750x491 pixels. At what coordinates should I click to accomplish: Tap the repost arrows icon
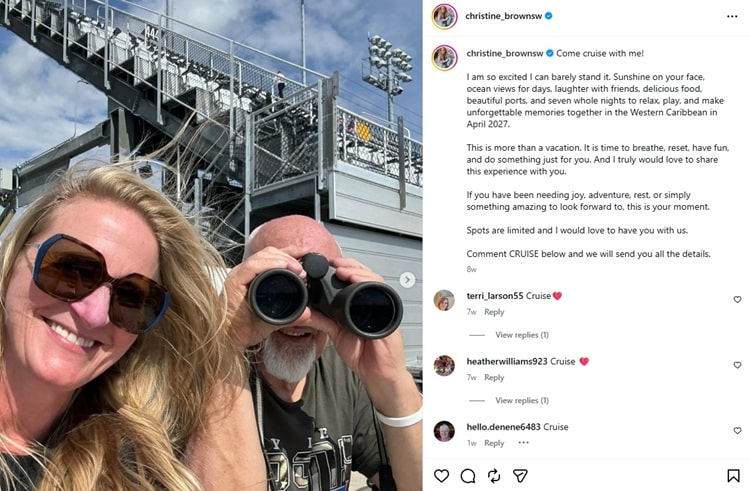[494, 476]
